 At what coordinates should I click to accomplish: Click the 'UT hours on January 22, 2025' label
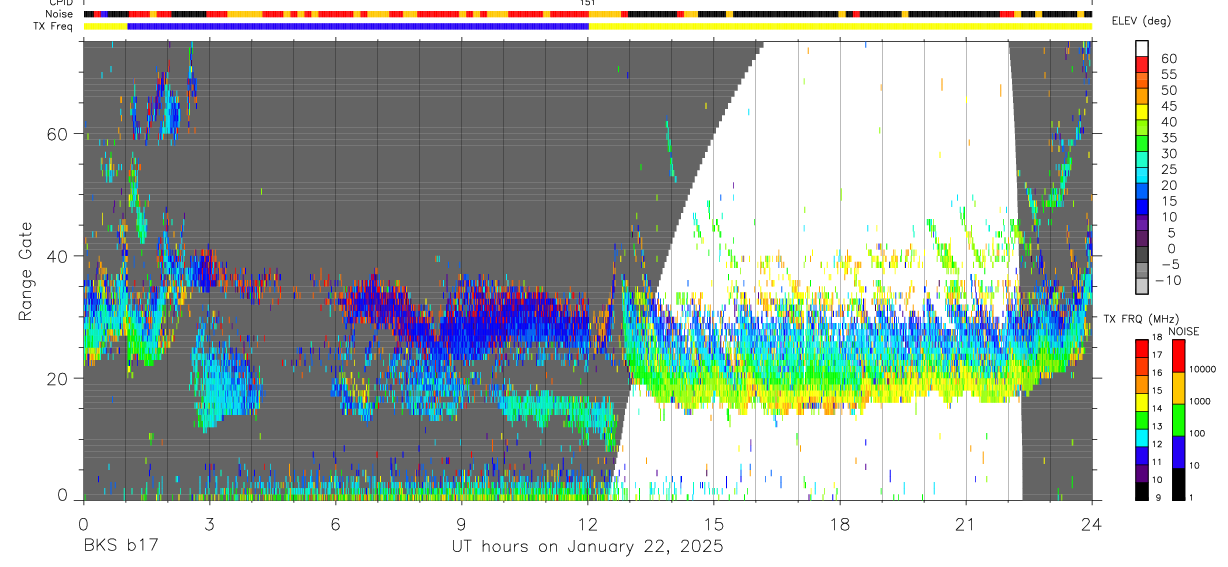pyautogui.click(x=586, y=547)
